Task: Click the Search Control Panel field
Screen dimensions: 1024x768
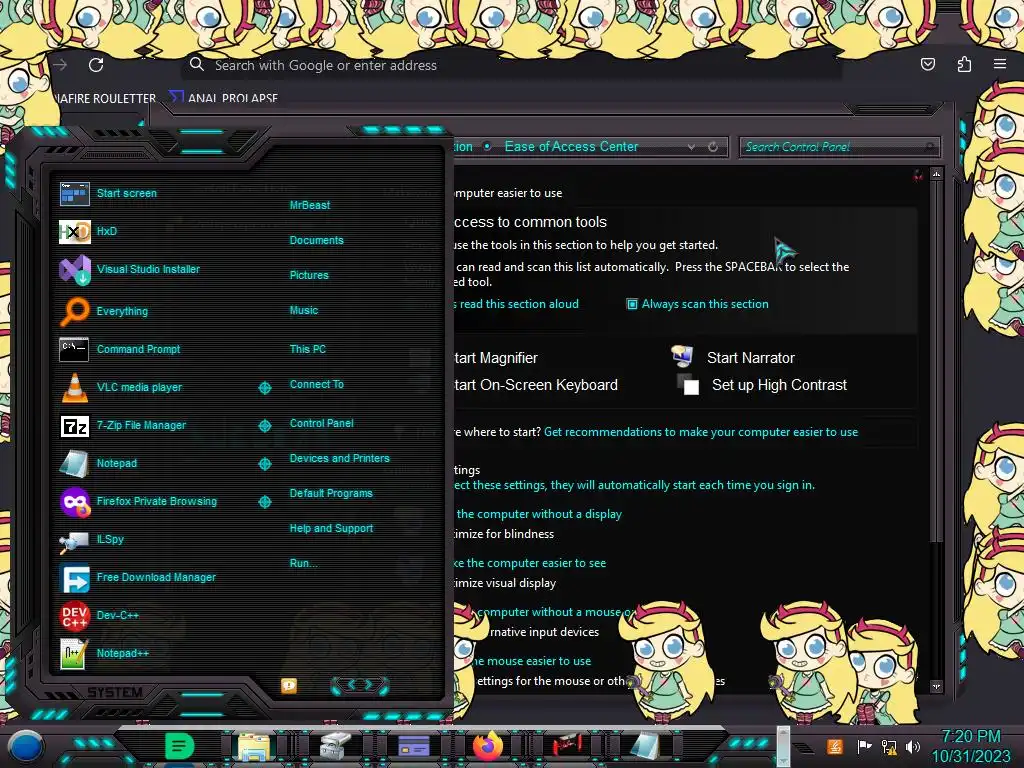Action: point(839,147)
